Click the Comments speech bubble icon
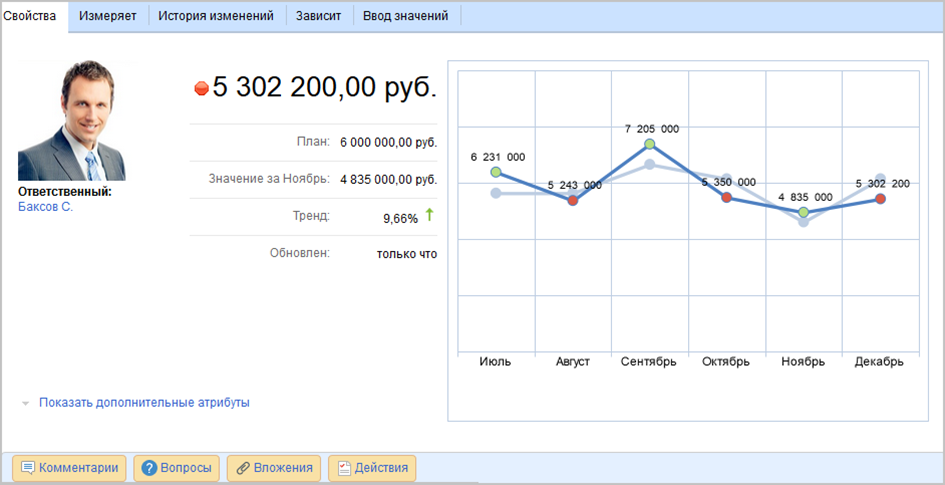 [28, 468]
